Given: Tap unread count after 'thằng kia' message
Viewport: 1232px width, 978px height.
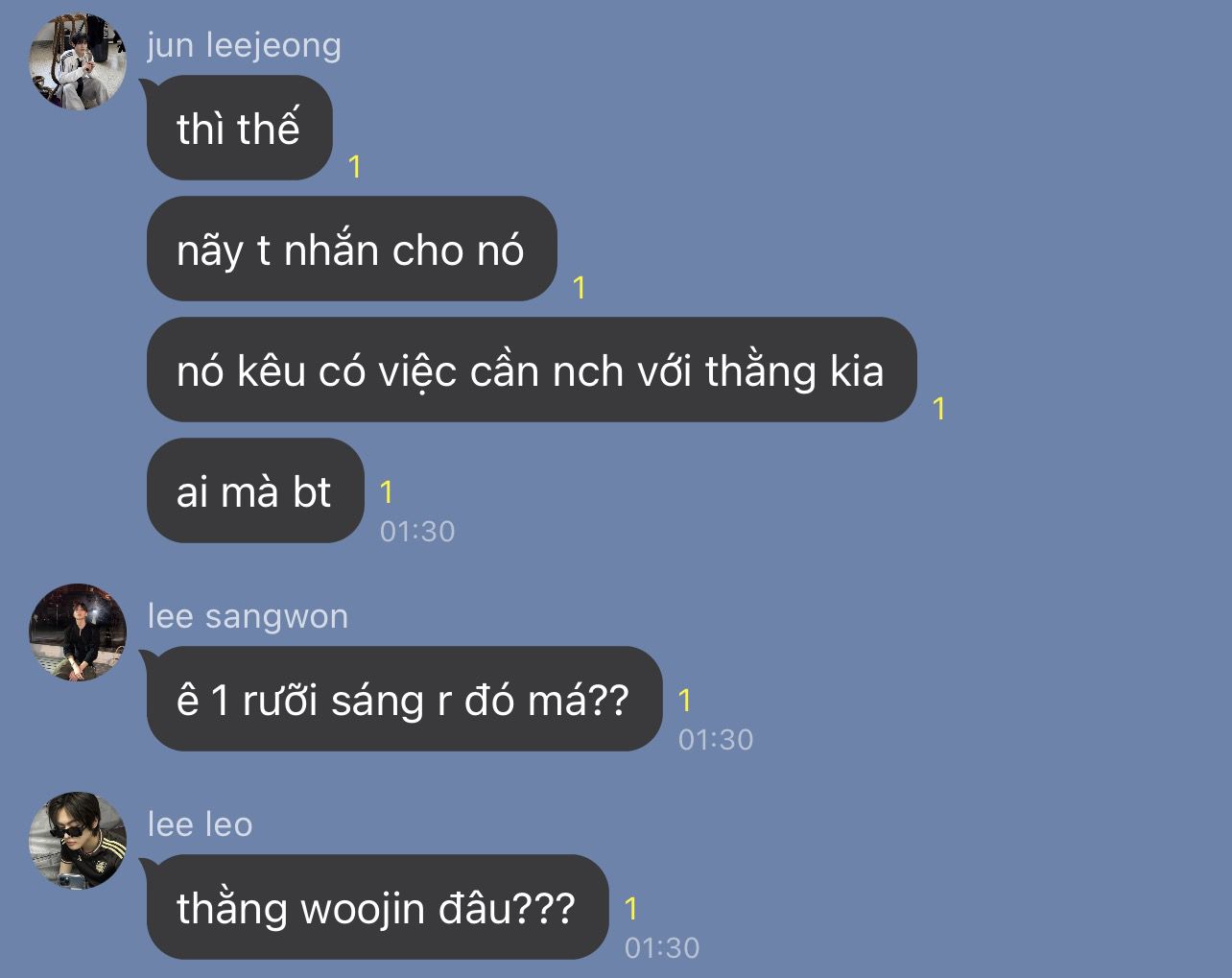Looking at the screenshot, I should coord(939,409).
